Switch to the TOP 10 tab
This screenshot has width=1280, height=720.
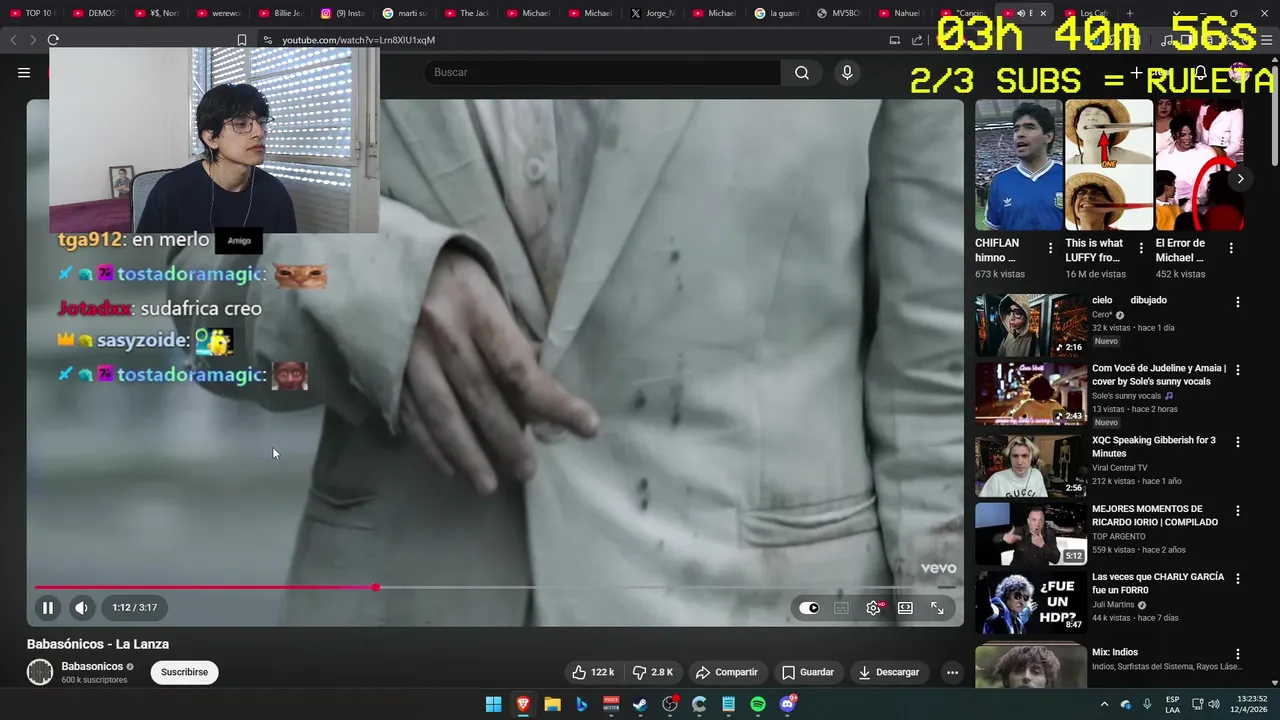tap(31, 13)
